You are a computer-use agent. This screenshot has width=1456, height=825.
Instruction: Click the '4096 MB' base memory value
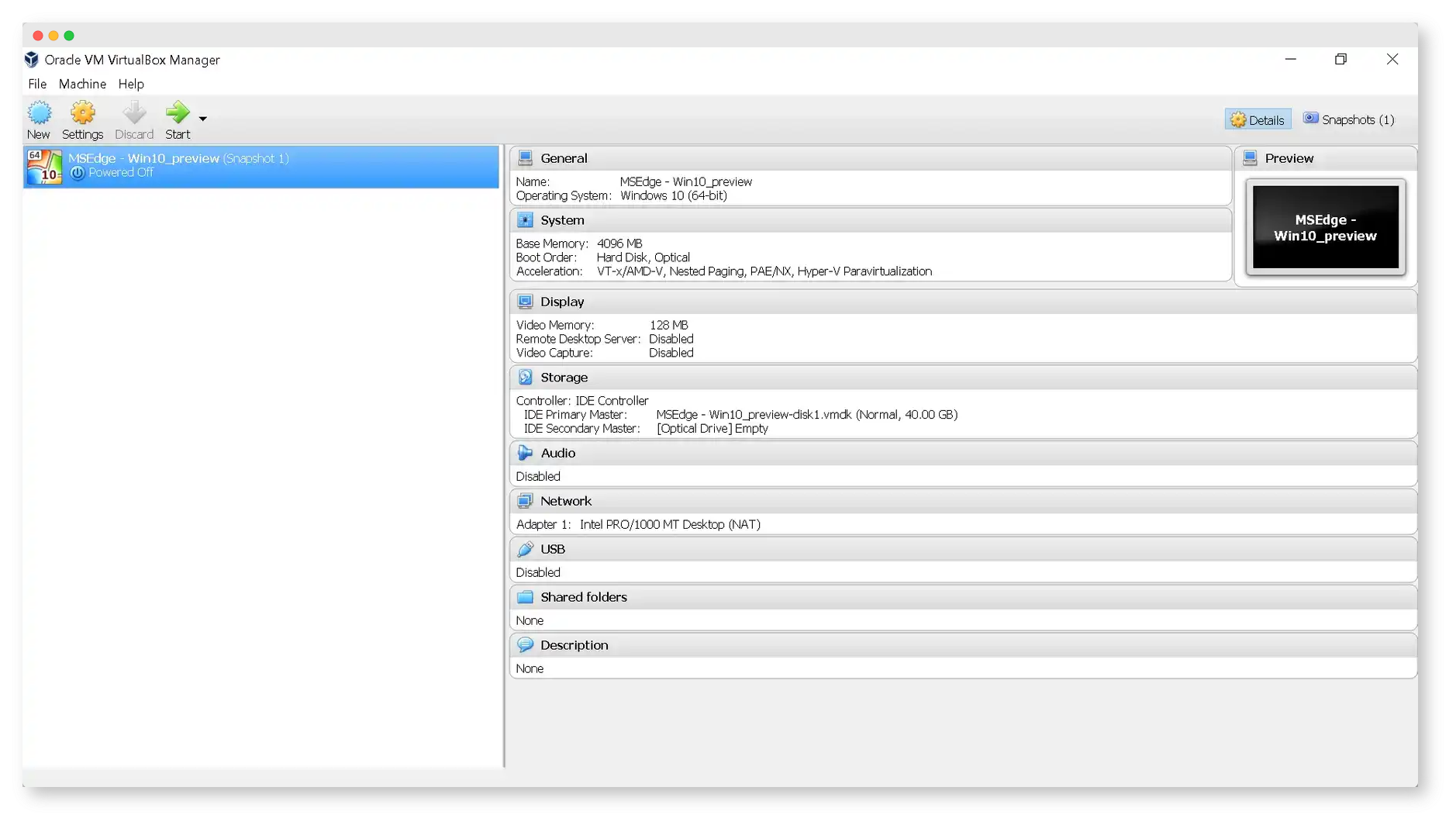(619, 243)
